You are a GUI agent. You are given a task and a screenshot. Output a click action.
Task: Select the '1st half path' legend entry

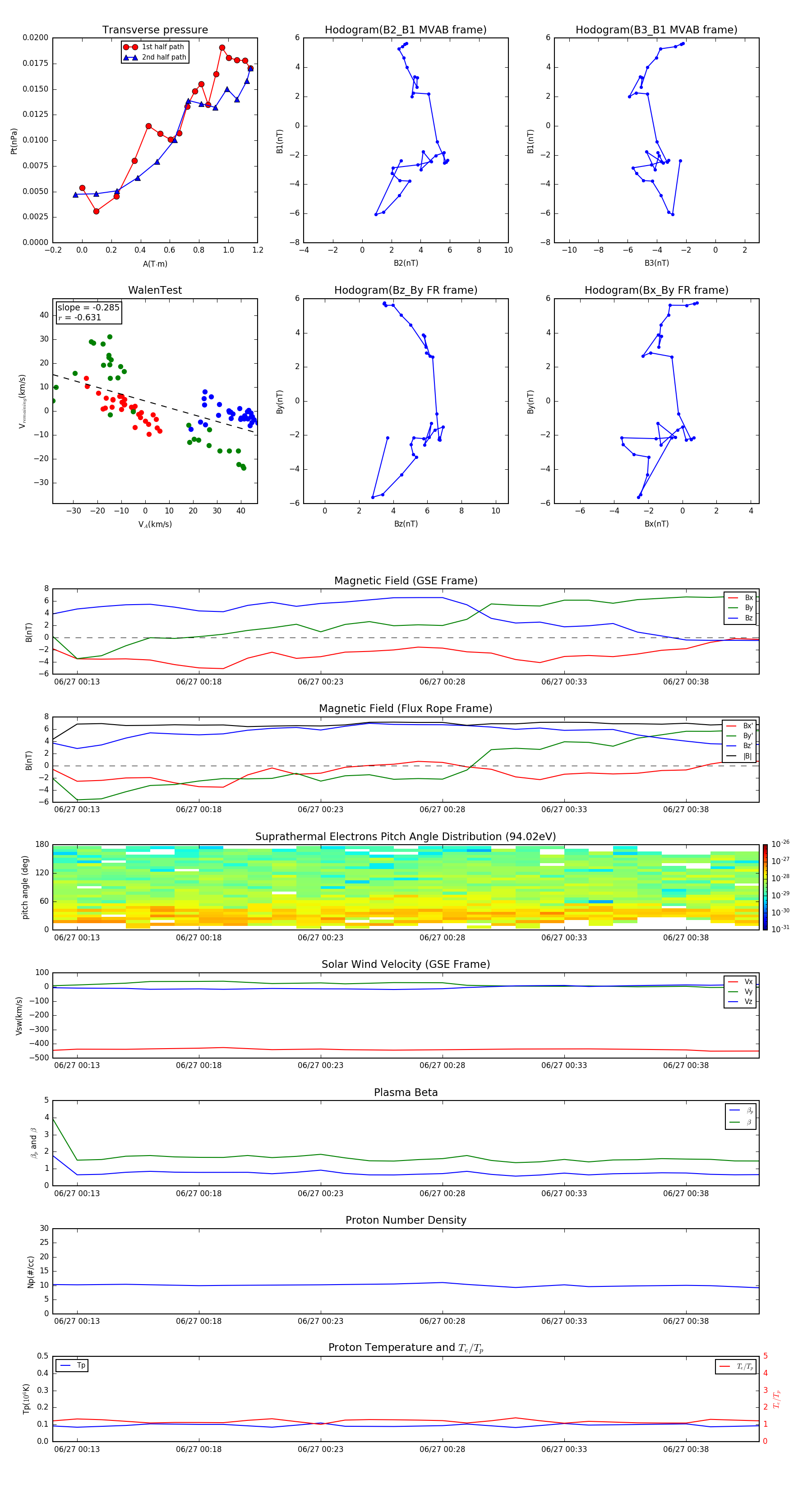click(x=154, y=47)
